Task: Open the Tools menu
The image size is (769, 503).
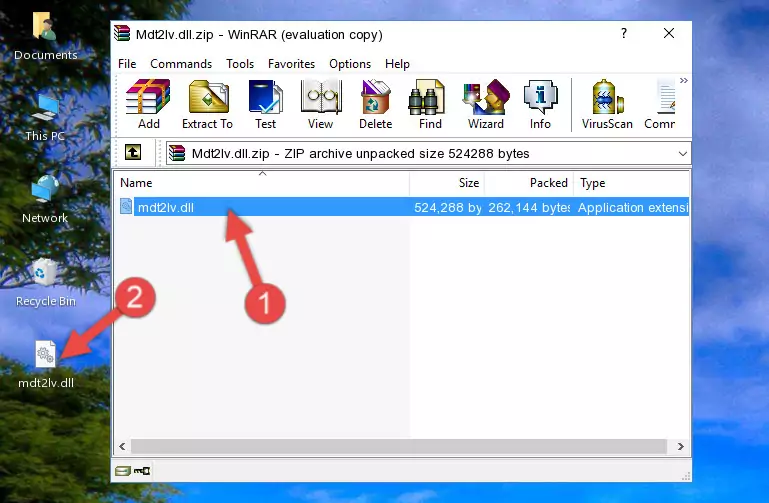Action: [240, 64]
